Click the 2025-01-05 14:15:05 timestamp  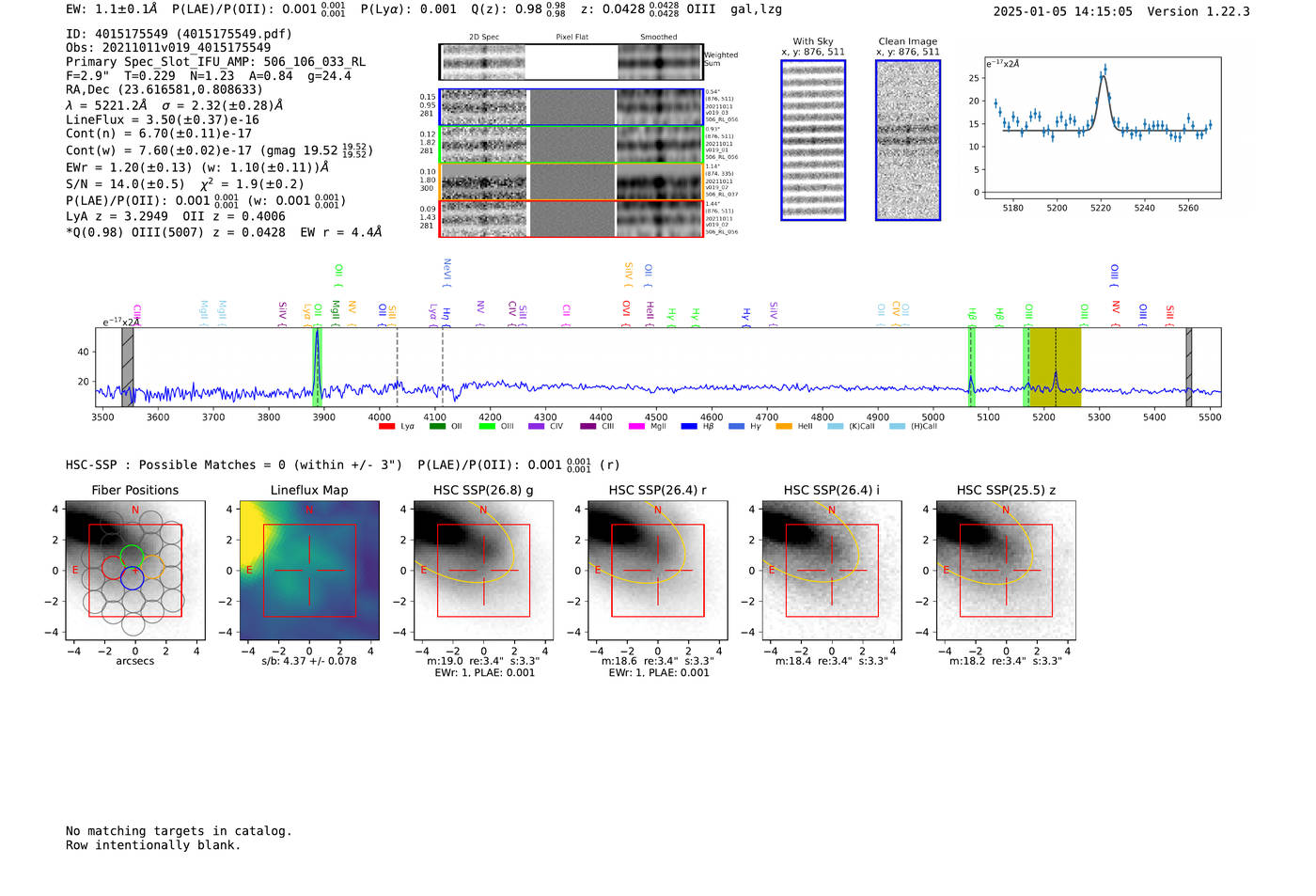coord(1062,11)
